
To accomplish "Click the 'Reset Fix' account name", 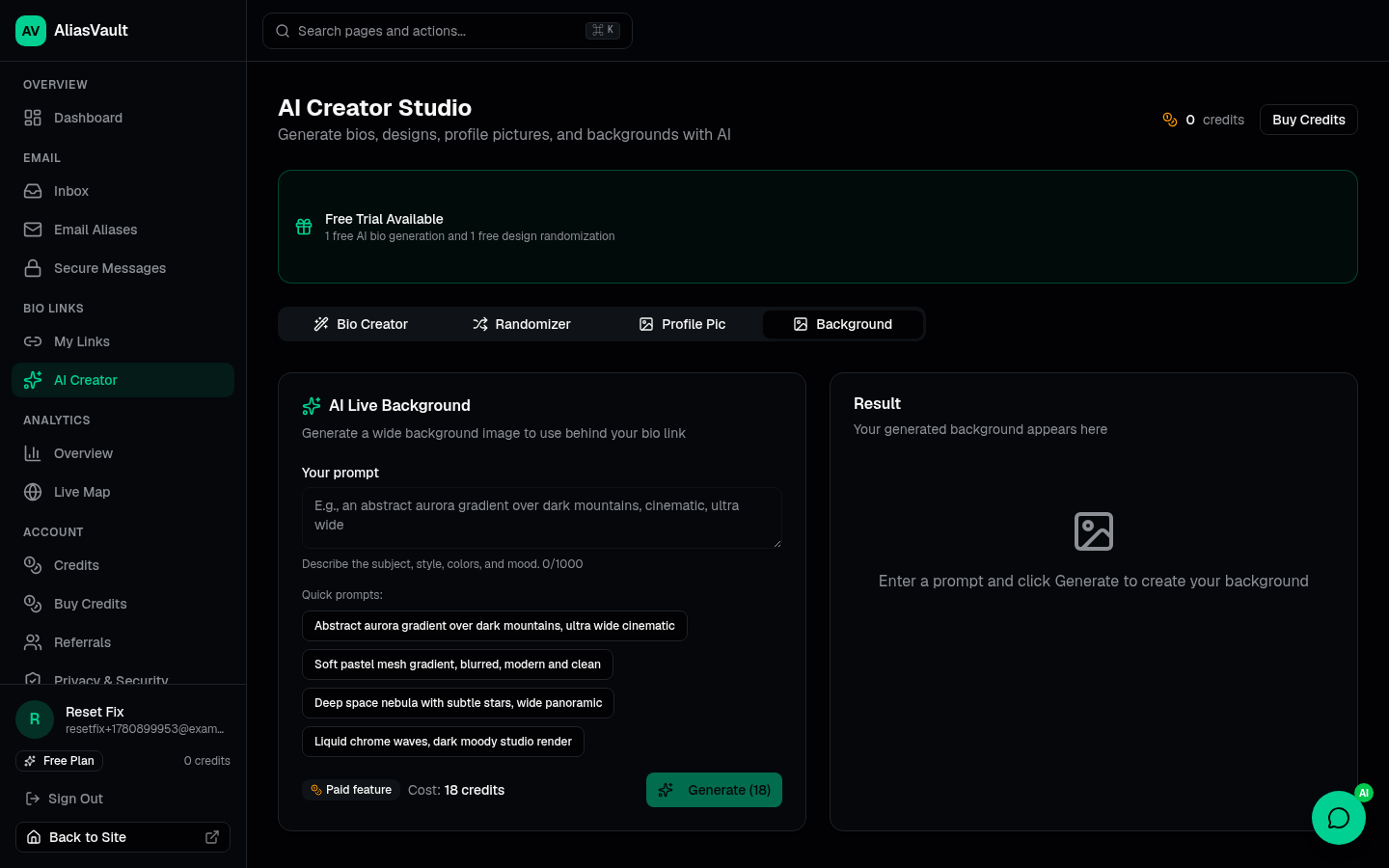I will coord(95,712).
